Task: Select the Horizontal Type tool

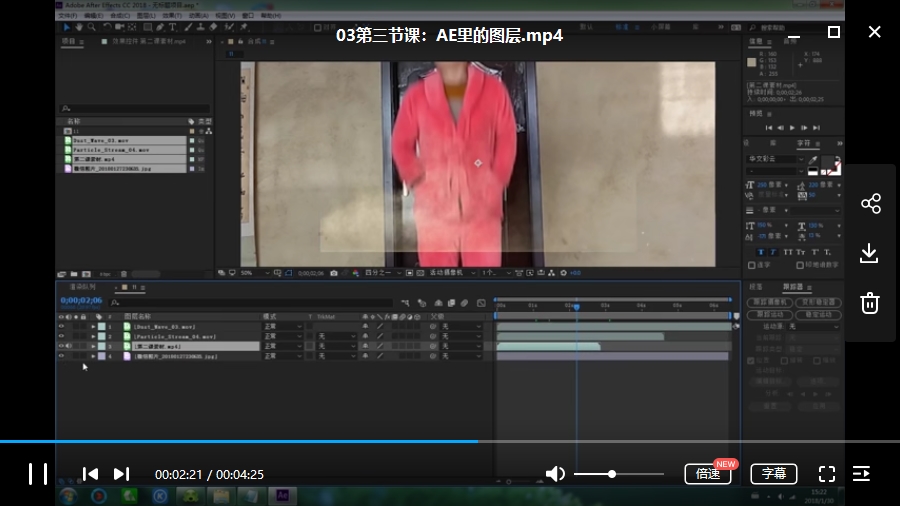Action: [x=172, y=27]
